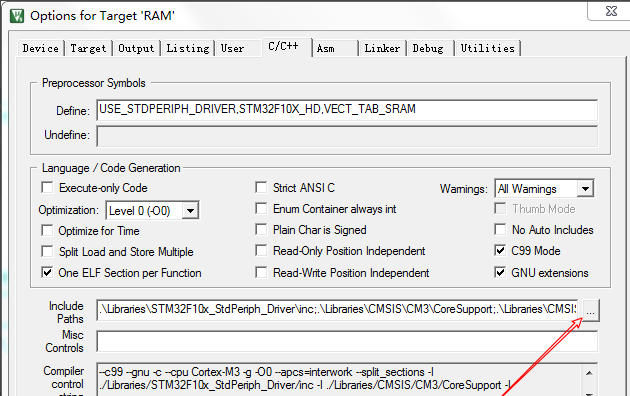The width and height of the screenshot is (630, 396).
Task: Enable Read-Only Position Independent
Action: [x=261, y=251]
